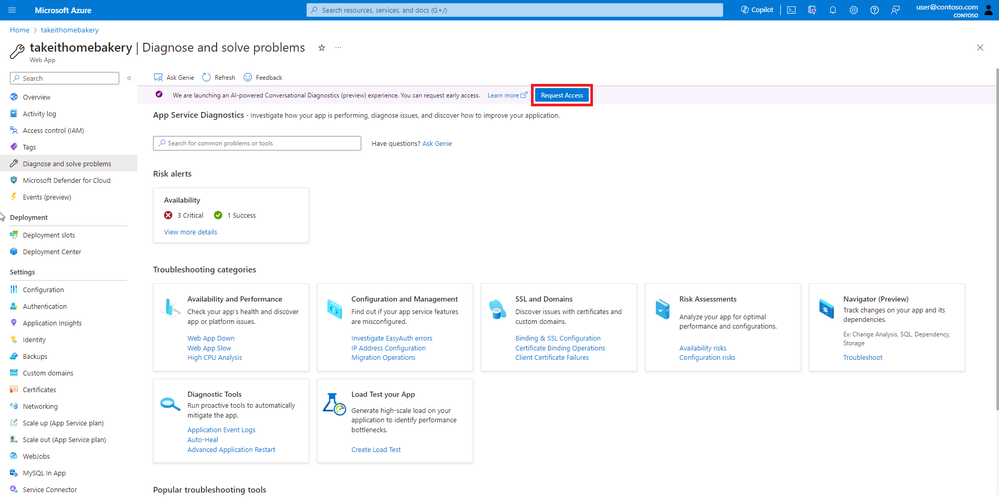
Task: Pin page with the favorite star
Action: coord(322,48)
